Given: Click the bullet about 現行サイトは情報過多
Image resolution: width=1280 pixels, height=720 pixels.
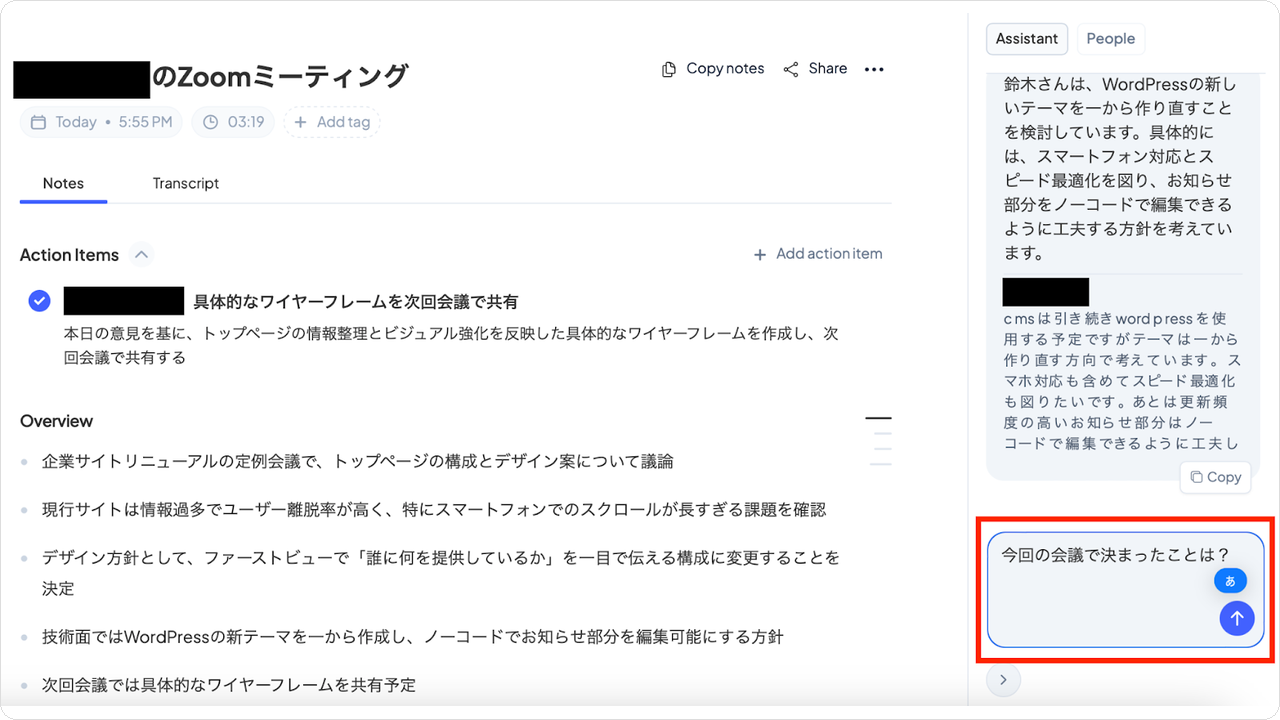Looking at the screenshot, I should (433, 509).
